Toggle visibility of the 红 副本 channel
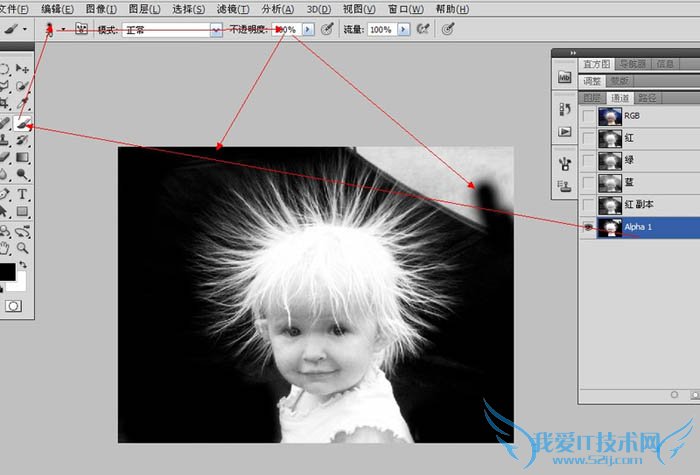The width and height of the screenshot is (700, 475). (587, 205)
